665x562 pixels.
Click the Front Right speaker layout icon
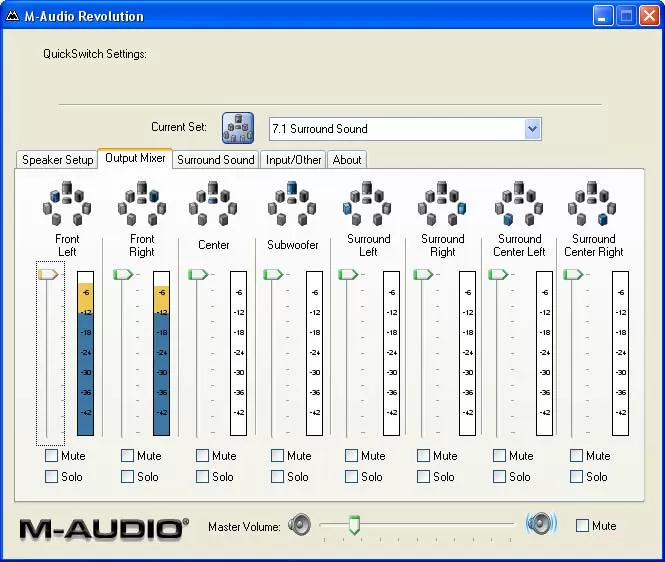point(142,204)
